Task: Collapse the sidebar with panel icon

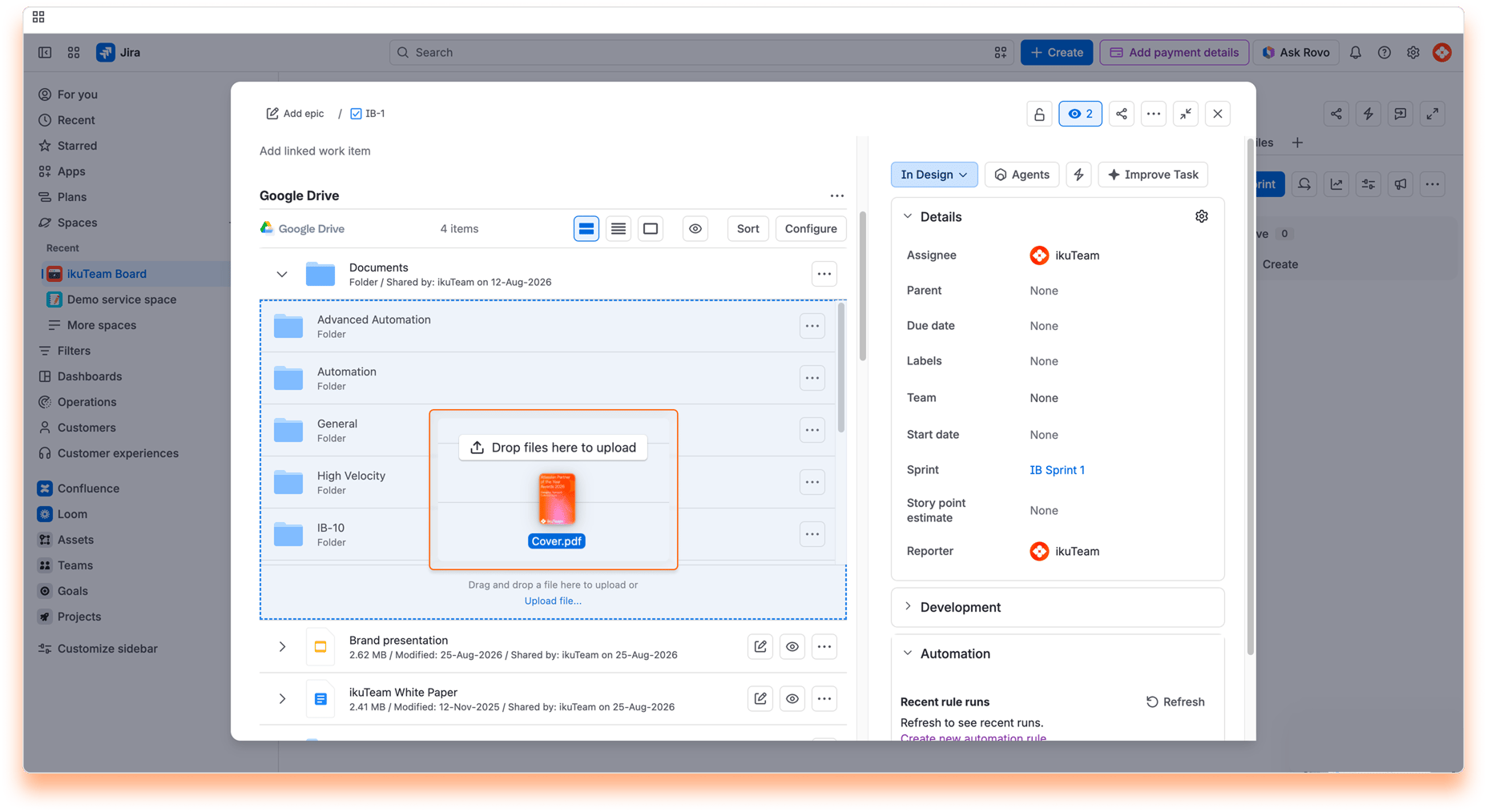Action: coord(45,52)
